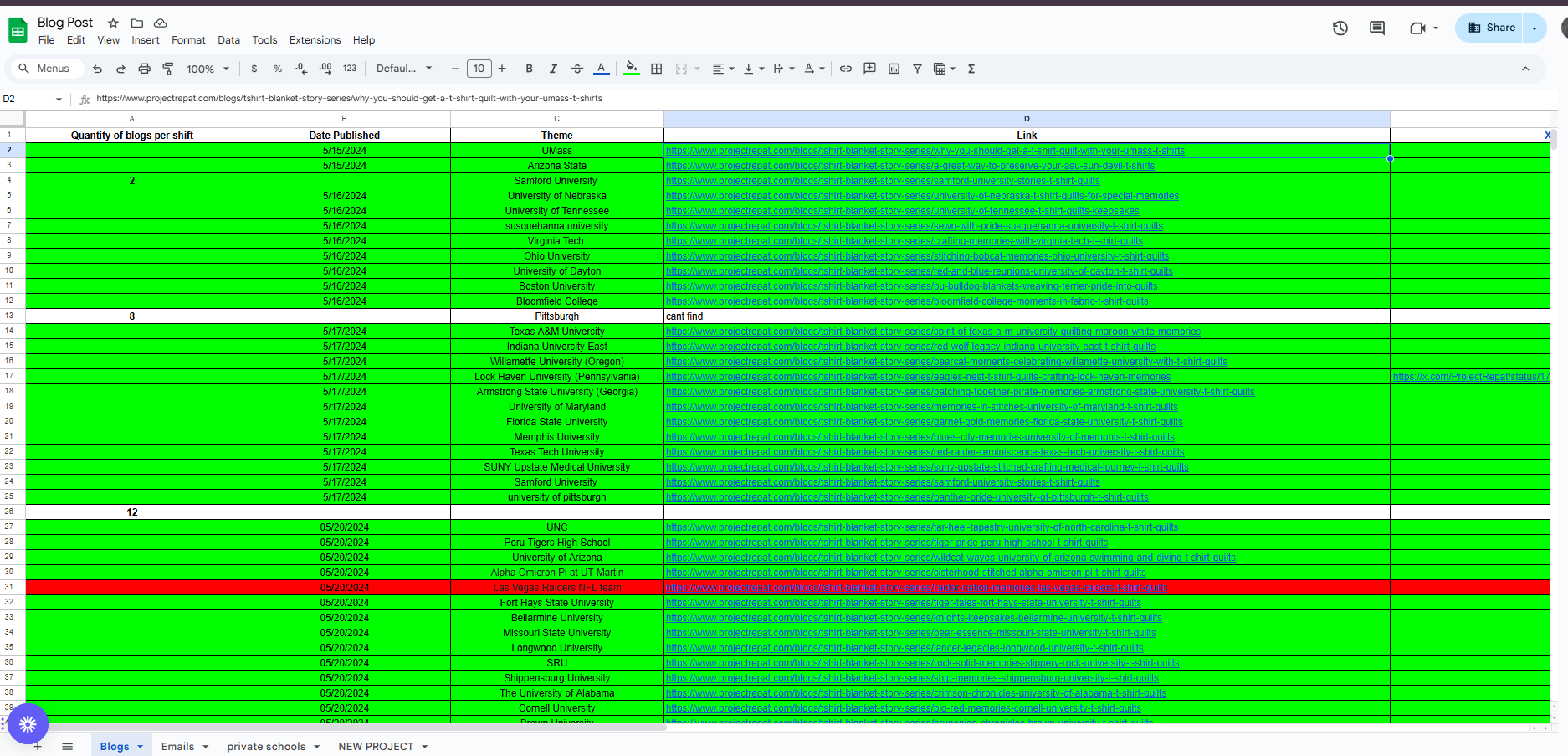The height and width of the screenshot is (756, 1568).
Task: Open the Extensions menu
Action: coord(315,40)
